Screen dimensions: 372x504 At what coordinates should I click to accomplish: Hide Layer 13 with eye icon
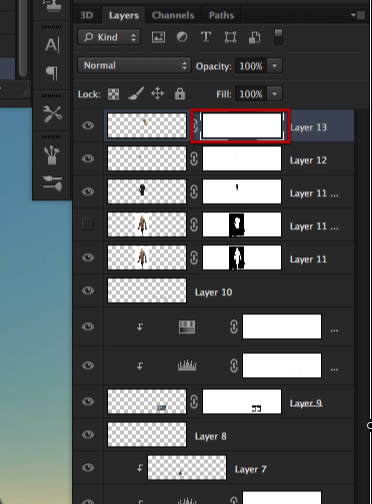pos(88,125)
